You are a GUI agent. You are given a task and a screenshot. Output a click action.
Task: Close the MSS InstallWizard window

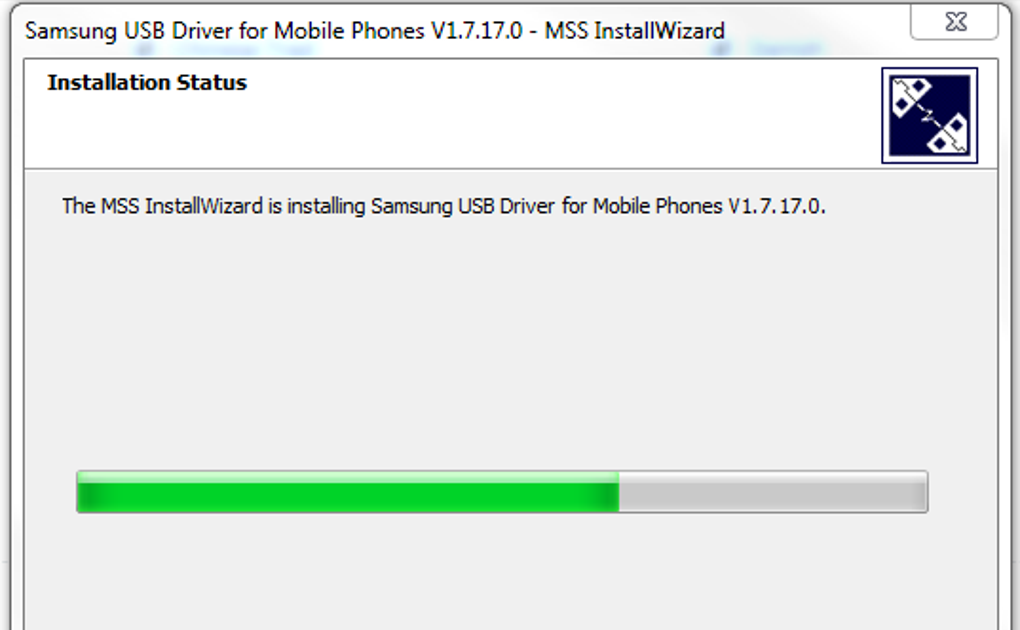click(954, 21)
